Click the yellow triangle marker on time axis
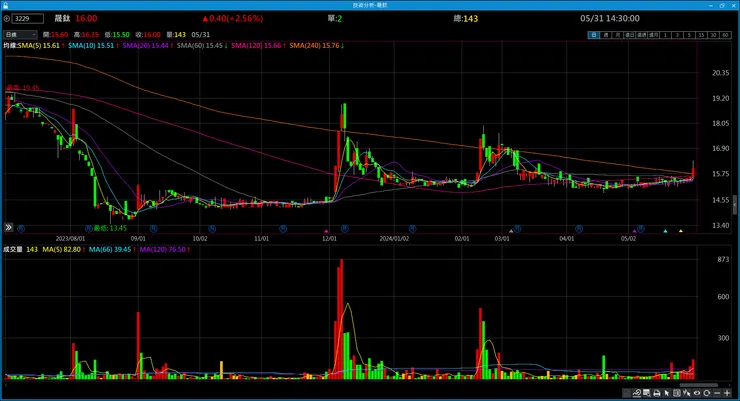This screenshot has height=401, width=740. point(681,231)
